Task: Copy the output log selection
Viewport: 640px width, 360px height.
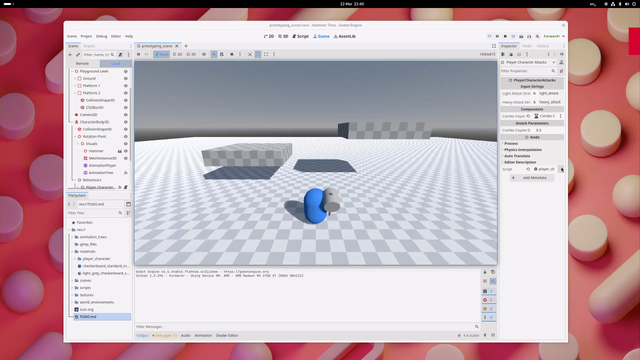Action: (493, 272)
